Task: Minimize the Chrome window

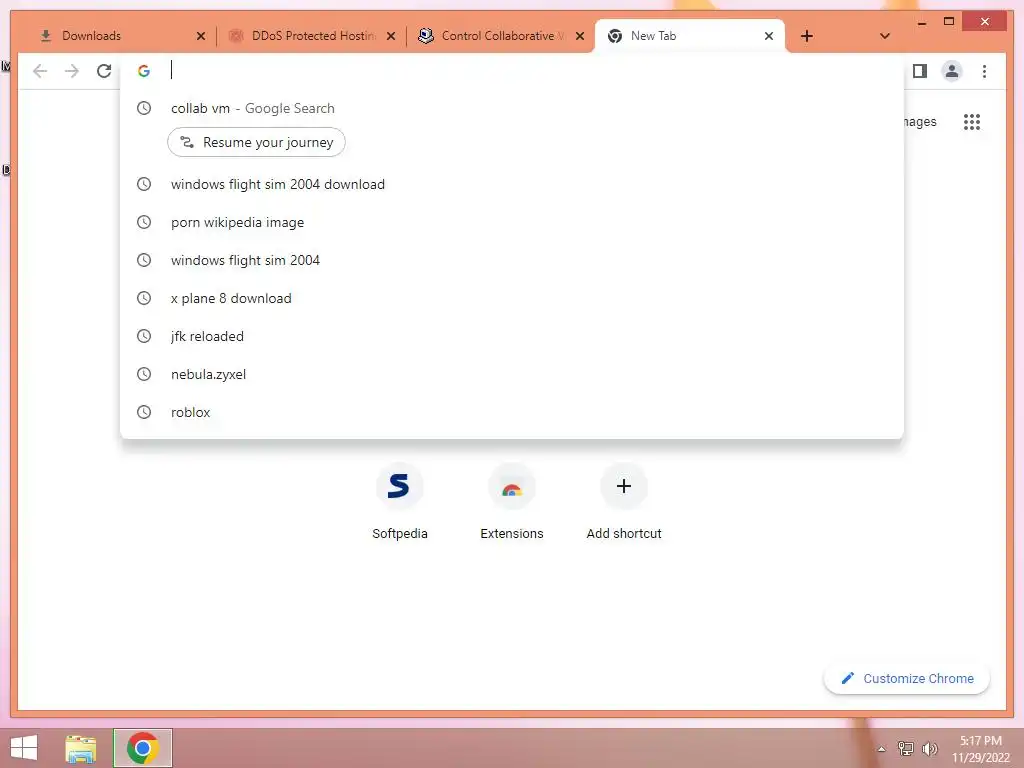Action: pyautogui.click(x=921, y=22)
